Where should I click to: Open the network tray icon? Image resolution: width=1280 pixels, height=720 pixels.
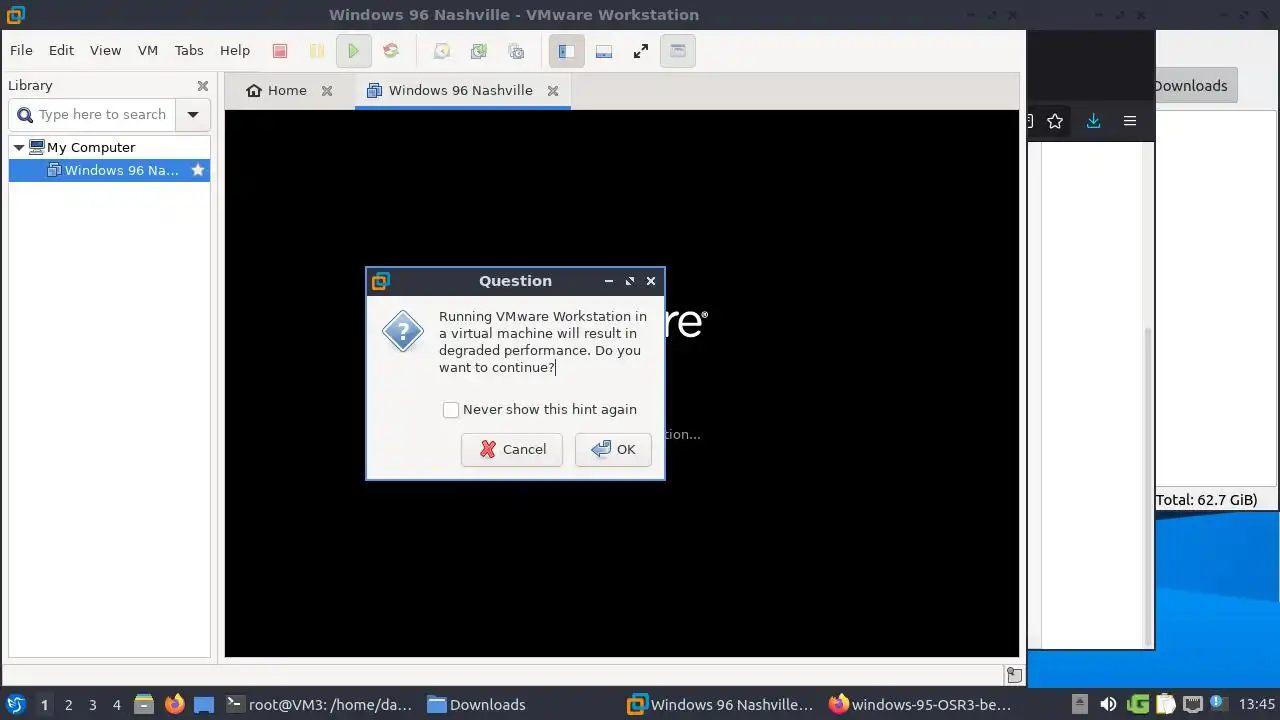coord(1193,704)
